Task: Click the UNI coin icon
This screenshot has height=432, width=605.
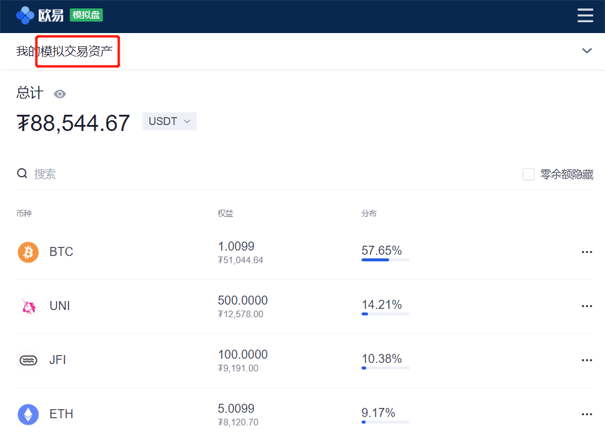Action: pyautogui.click(x=28, y=306)
